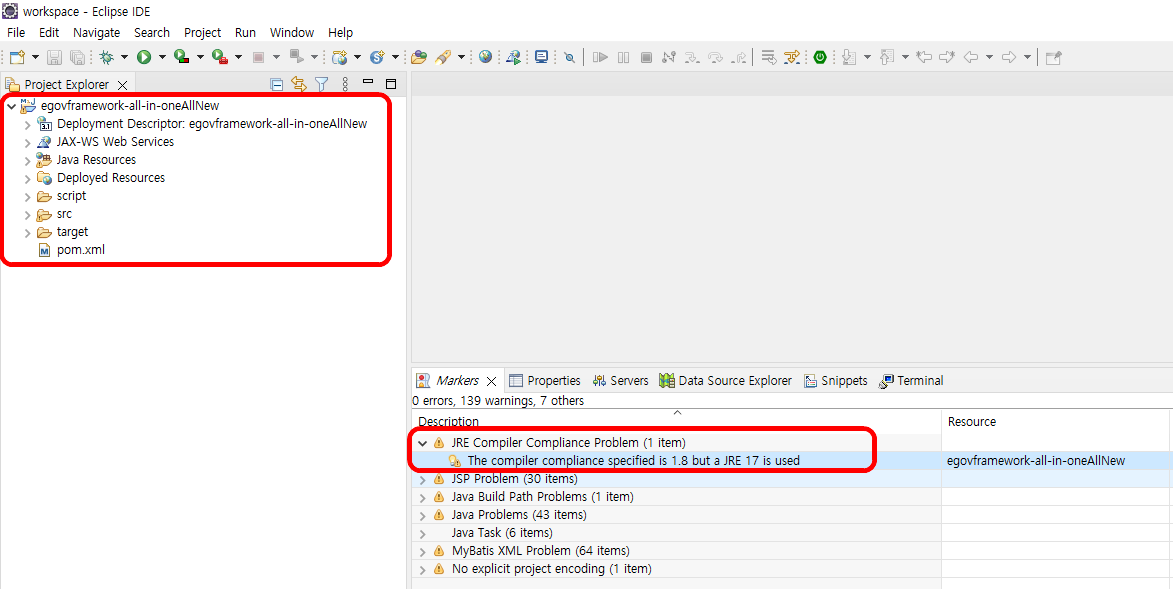Click the Step Over icon
The image size is (1173, 589).
pyautogui.click(x=715, y=57)
